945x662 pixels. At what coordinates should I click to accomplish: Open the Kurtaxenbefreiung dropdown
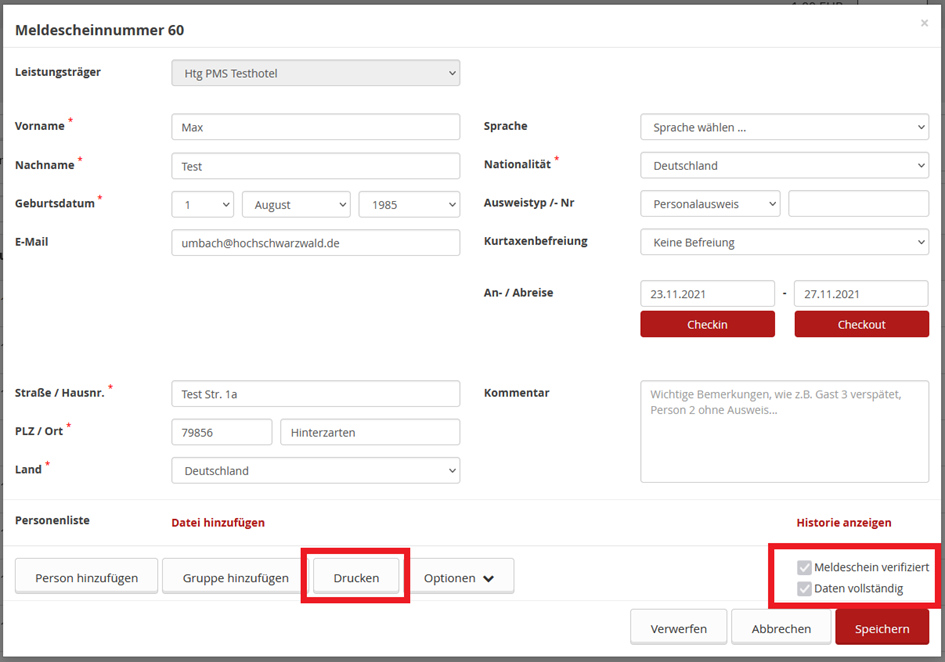pos(784,242)
